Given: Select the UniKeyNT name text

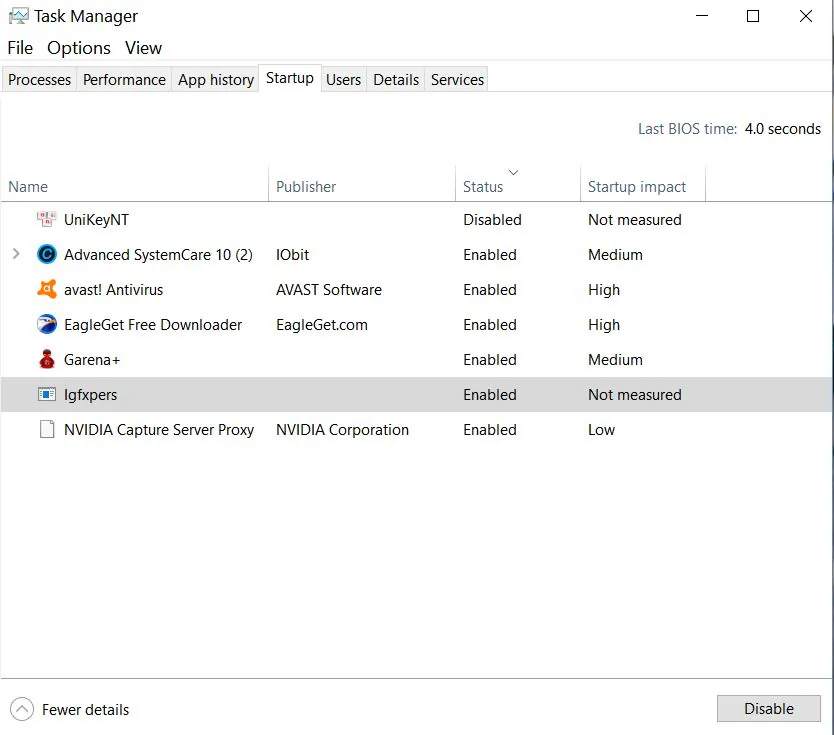Looking at the screenshot, I should 96,220.
